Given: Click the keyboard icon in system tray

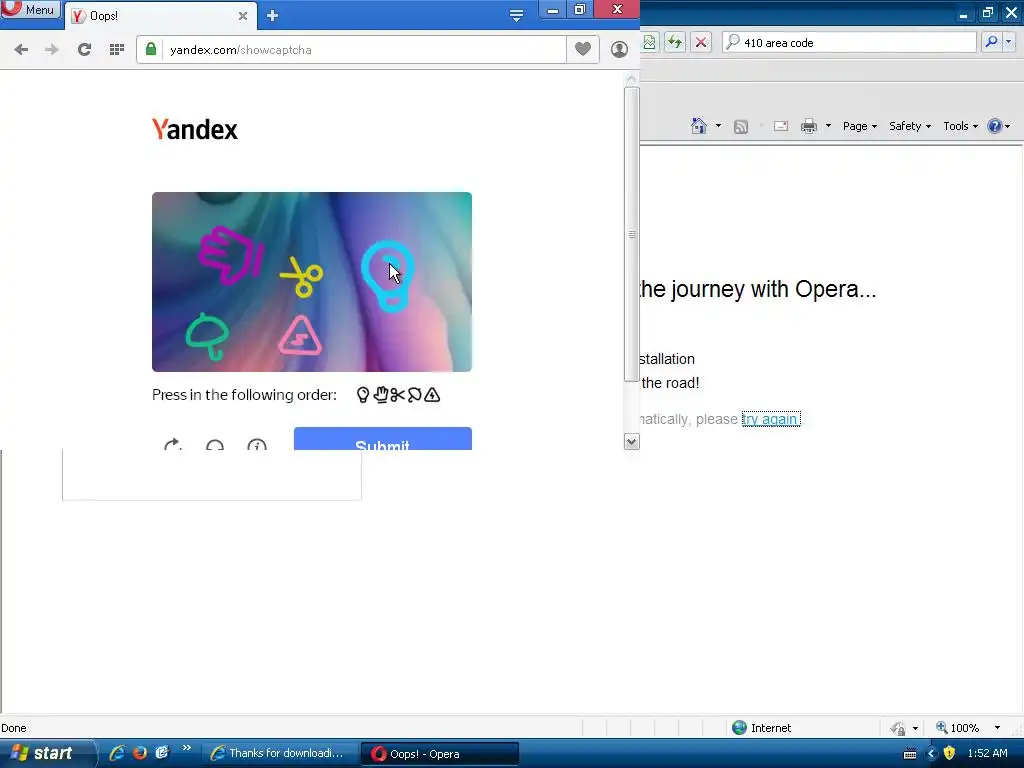Looking at the screenshot, I should point(910,754).
